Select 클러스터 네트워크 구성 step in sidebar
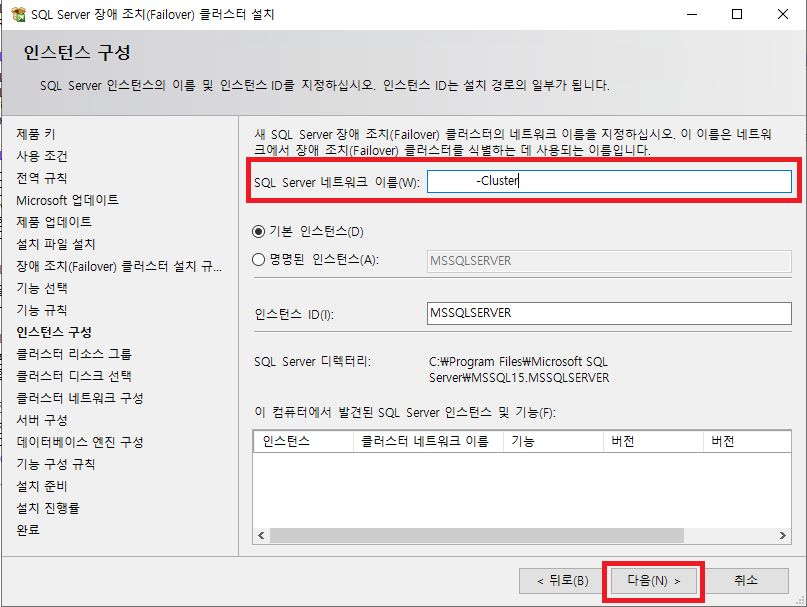 (x=80, y=398)
